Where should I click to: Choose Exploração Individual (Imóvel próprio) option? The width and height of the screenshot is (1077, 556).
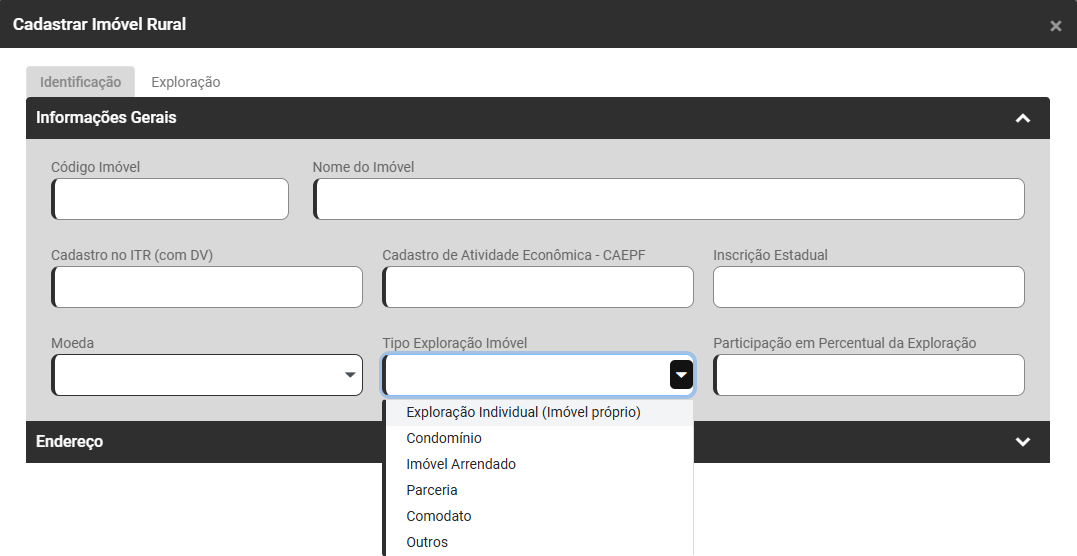coord(523,412)
